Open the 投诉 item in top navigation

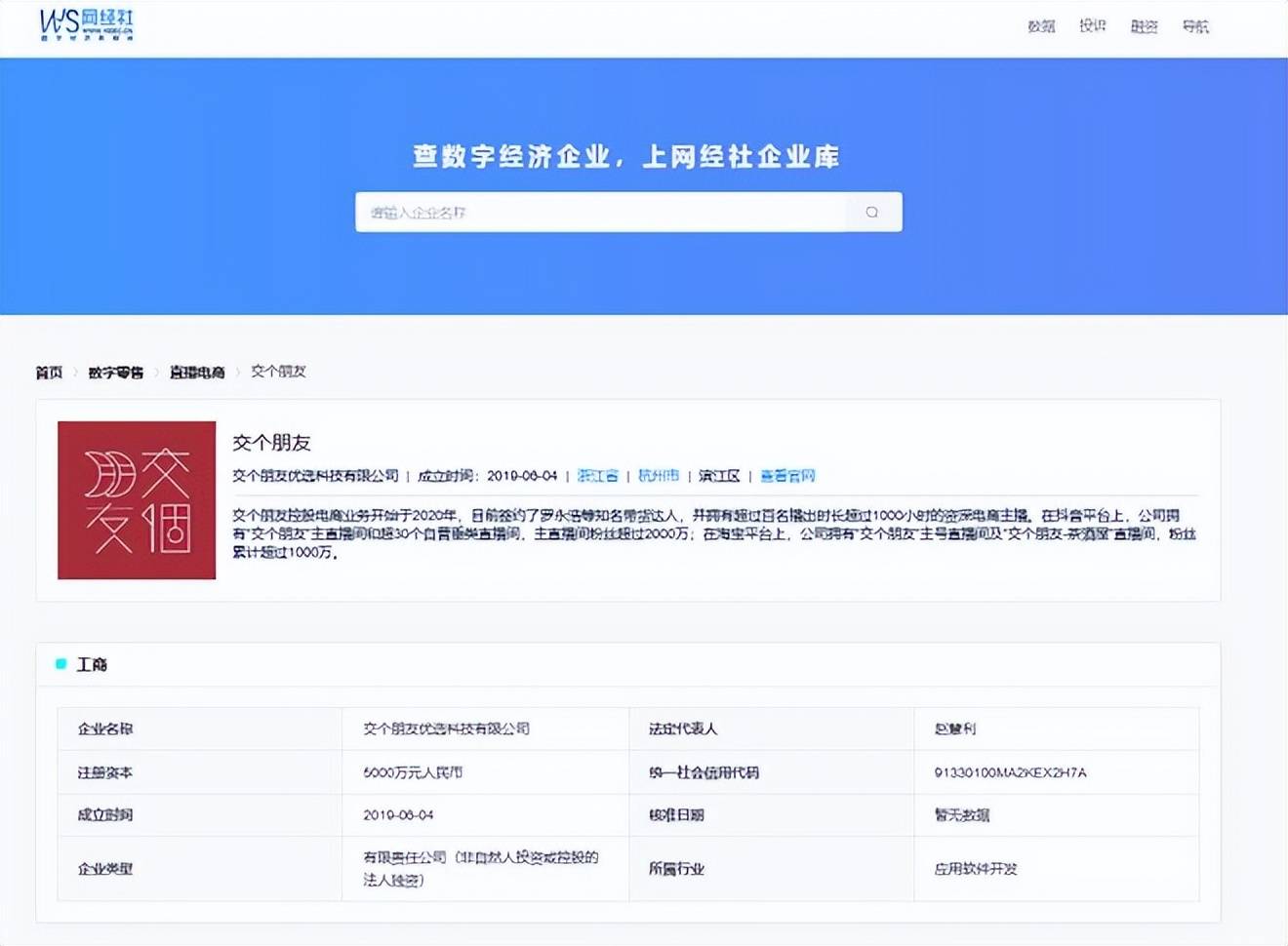pyautogui.click(x=1092, y=26)
